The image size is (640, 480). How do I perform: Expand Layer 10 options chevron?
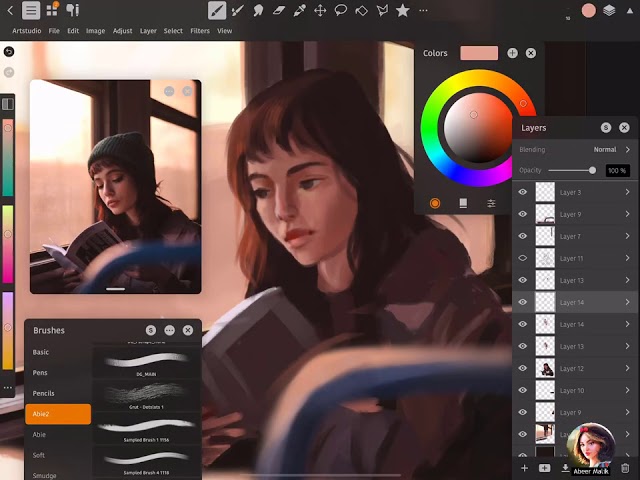point(627,390)
